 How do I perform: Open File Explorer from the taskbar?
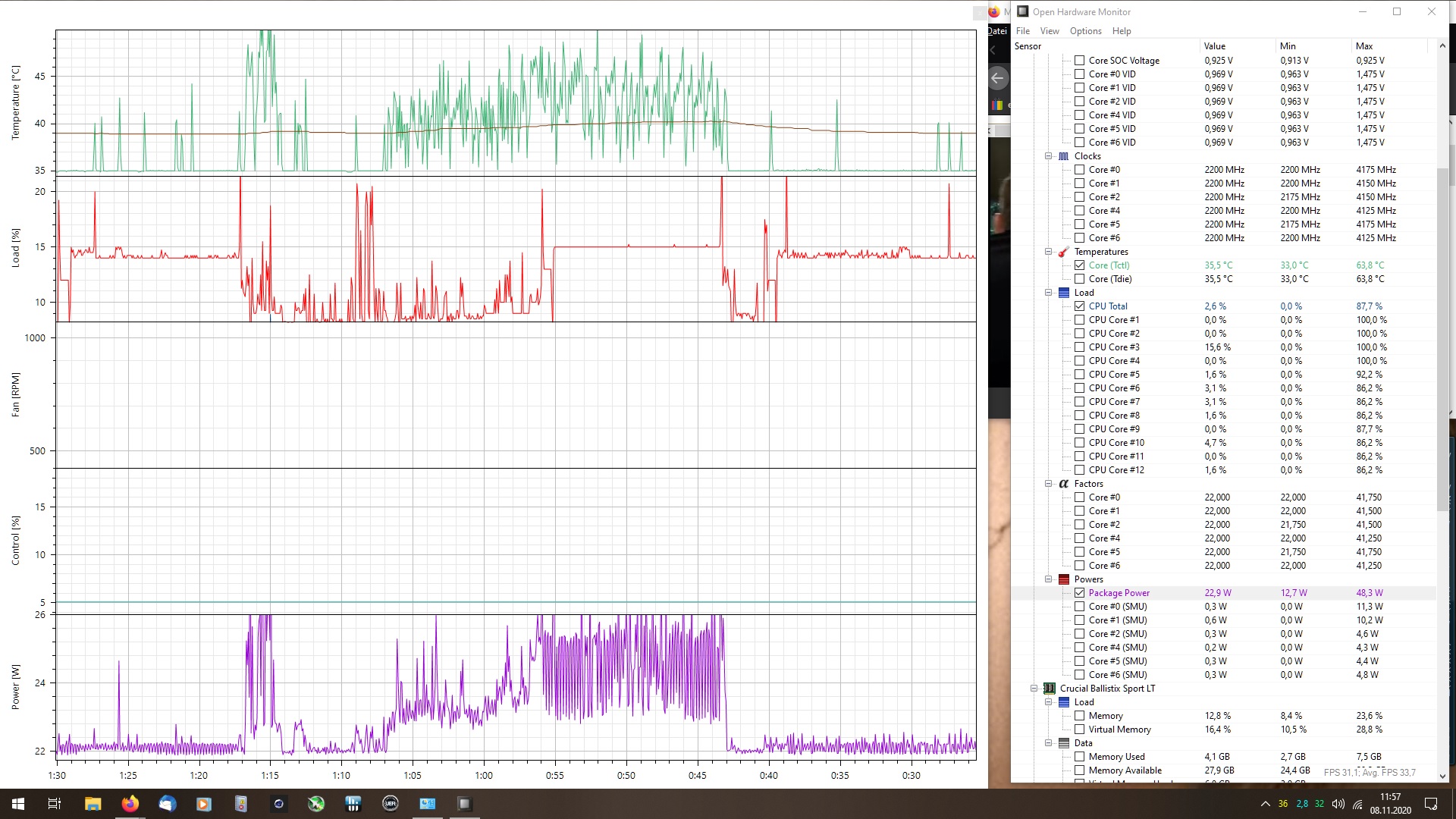(93, 804)
